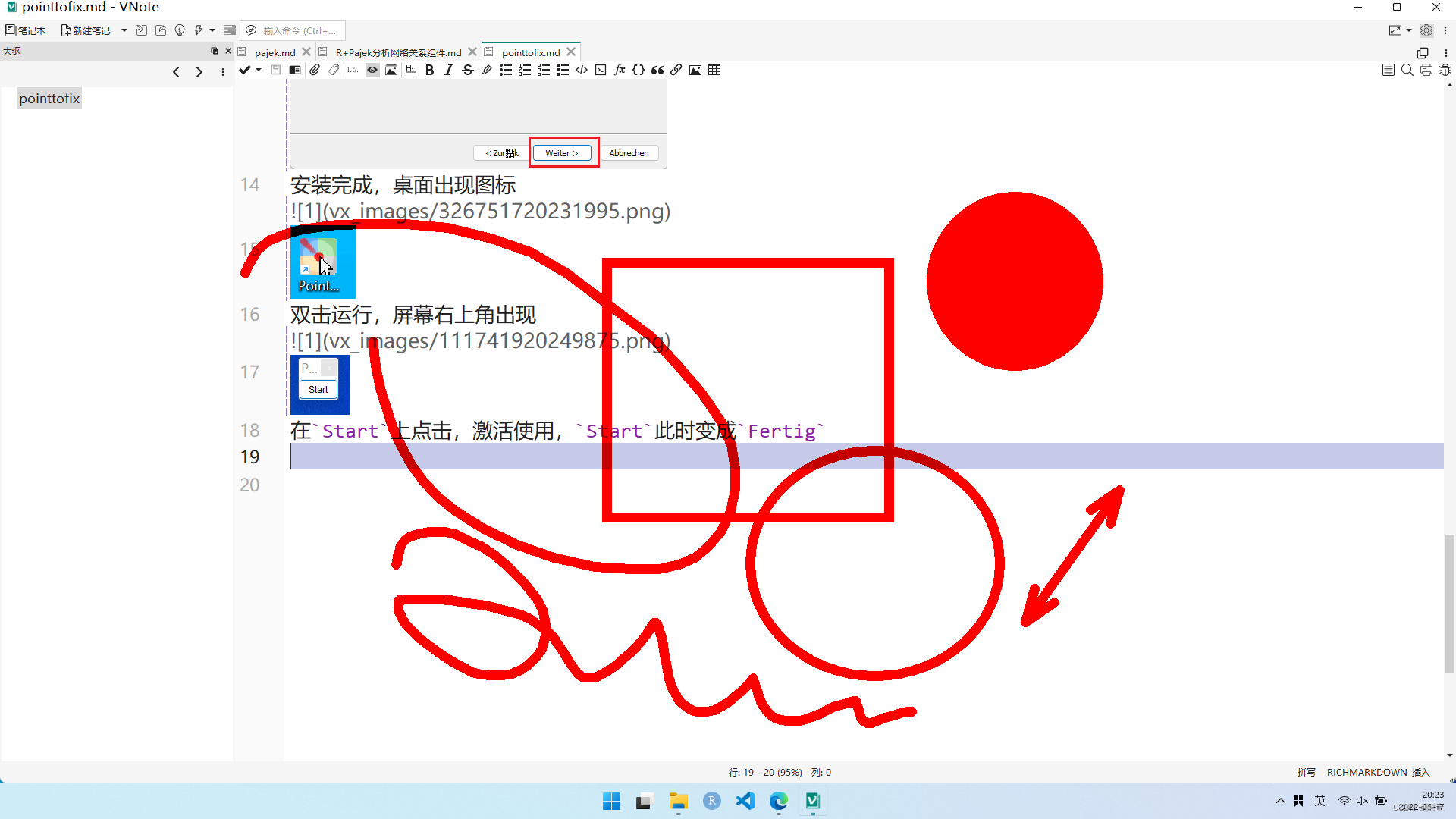
Task: Insert a math formula (fx)
Action: tap(620, 70)
